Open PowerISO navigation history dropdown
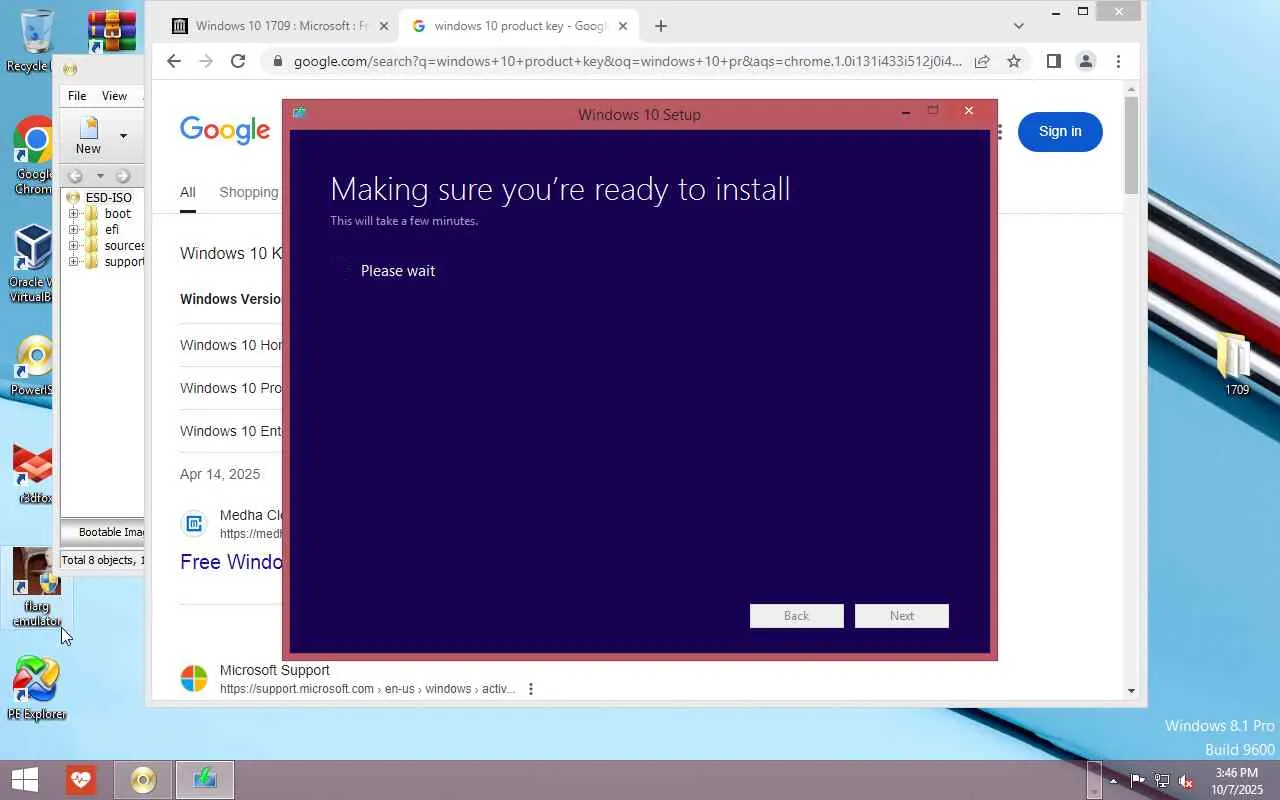Screen dimensions: 1280x800 [99, 176]
